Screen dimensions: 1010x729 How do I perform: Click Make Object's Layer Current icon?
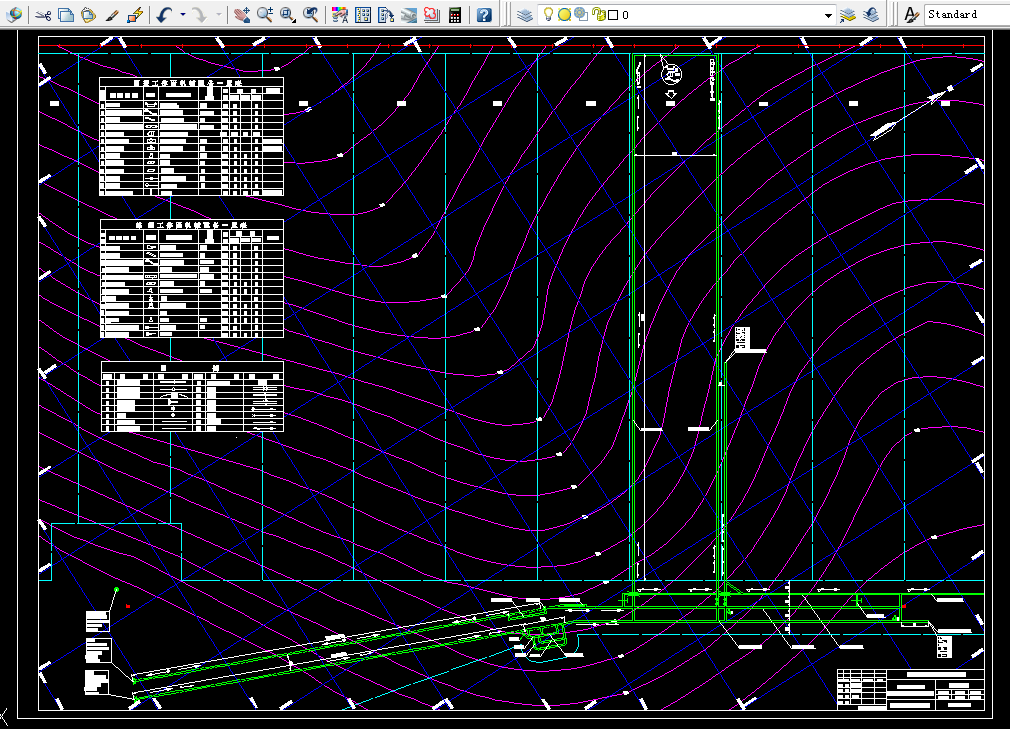coord(848,15)
